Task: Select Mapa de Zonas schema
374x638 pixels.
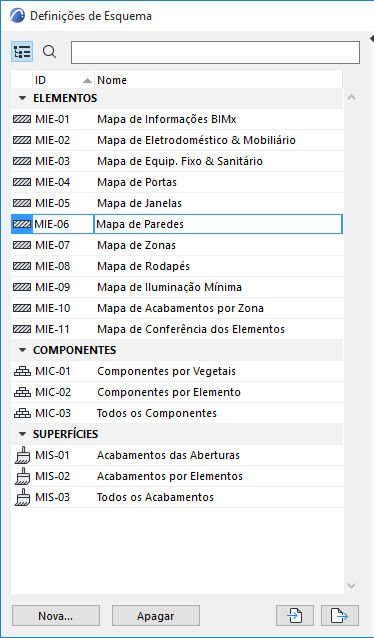Action: (177, 245)
